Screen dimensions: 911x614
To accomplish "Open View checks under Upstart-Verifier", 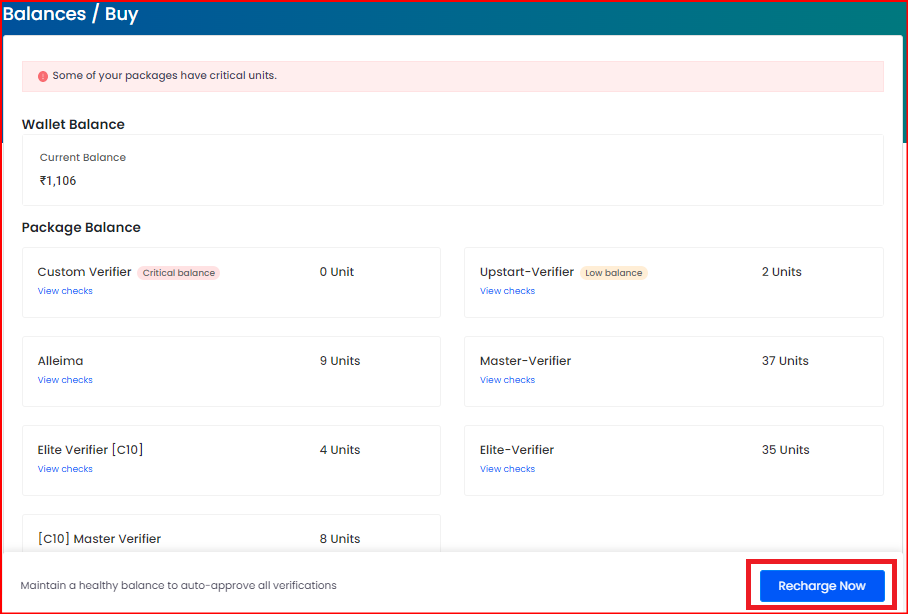I will point(507,291).
